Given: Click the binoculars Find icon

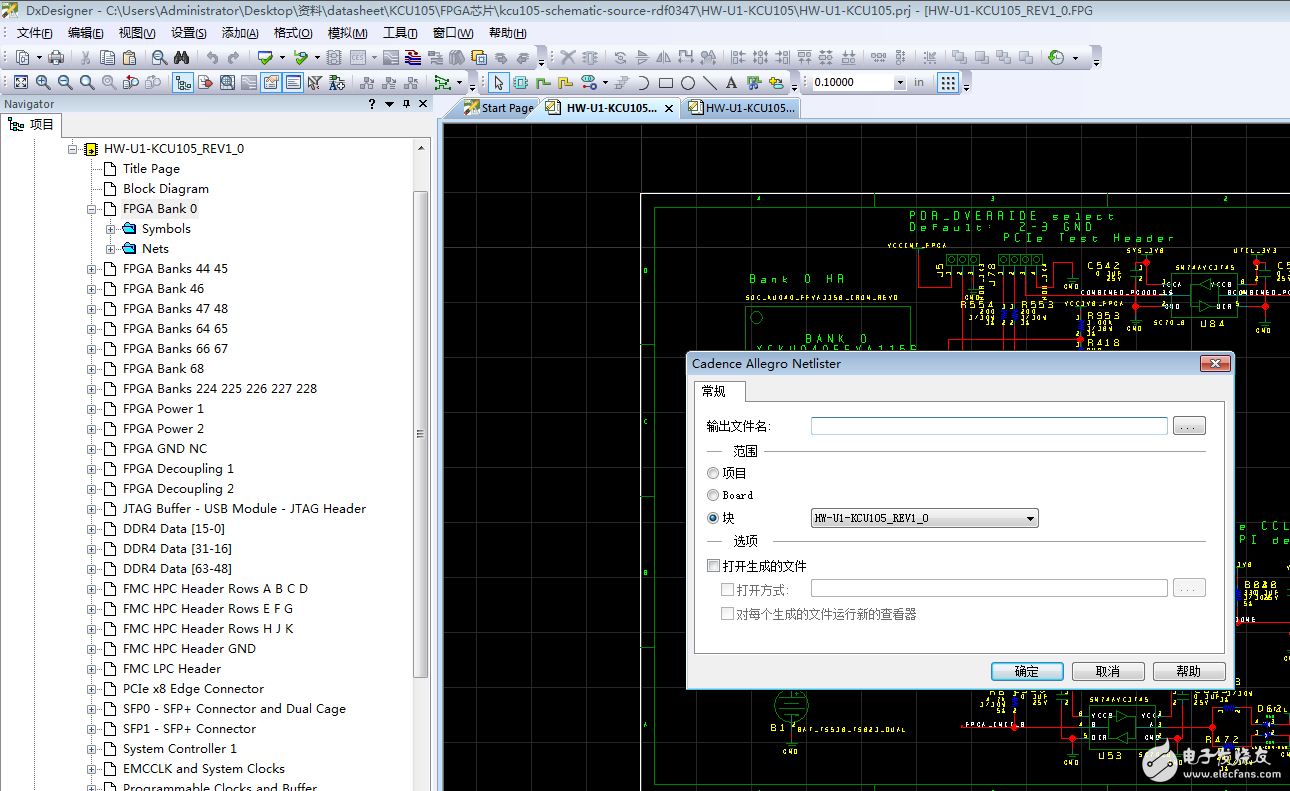Looking at the screenshot, I should tap(181, 57).
